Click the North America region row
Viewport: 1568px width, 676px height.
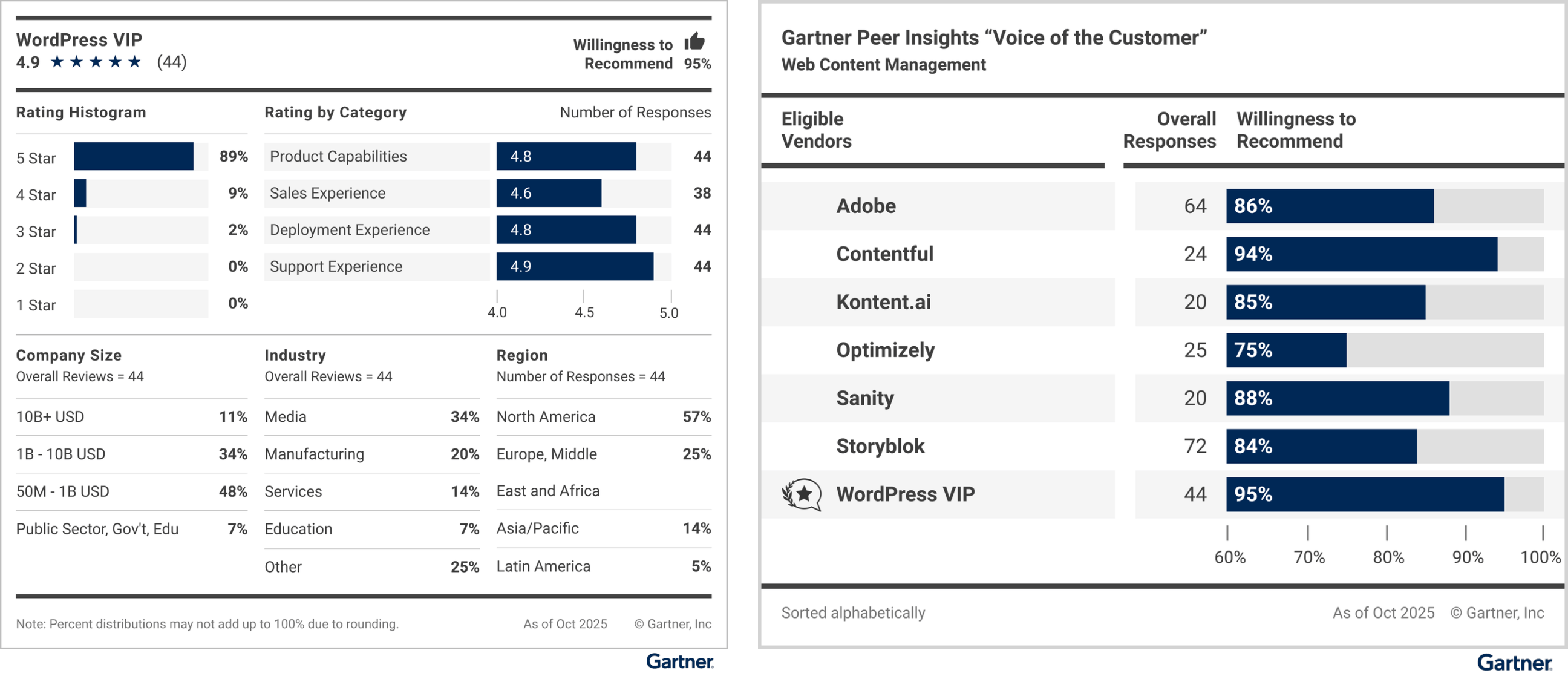coord(603,417)
